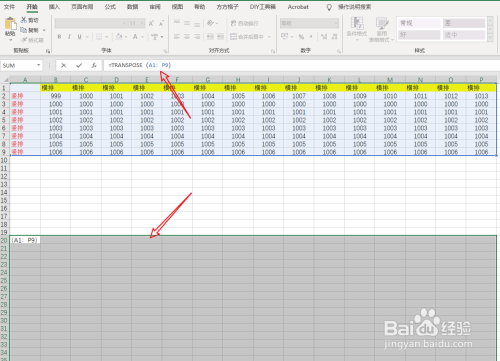Expand the cell styles gallery More arrow

pyautogui.click(x=490, y=38)
